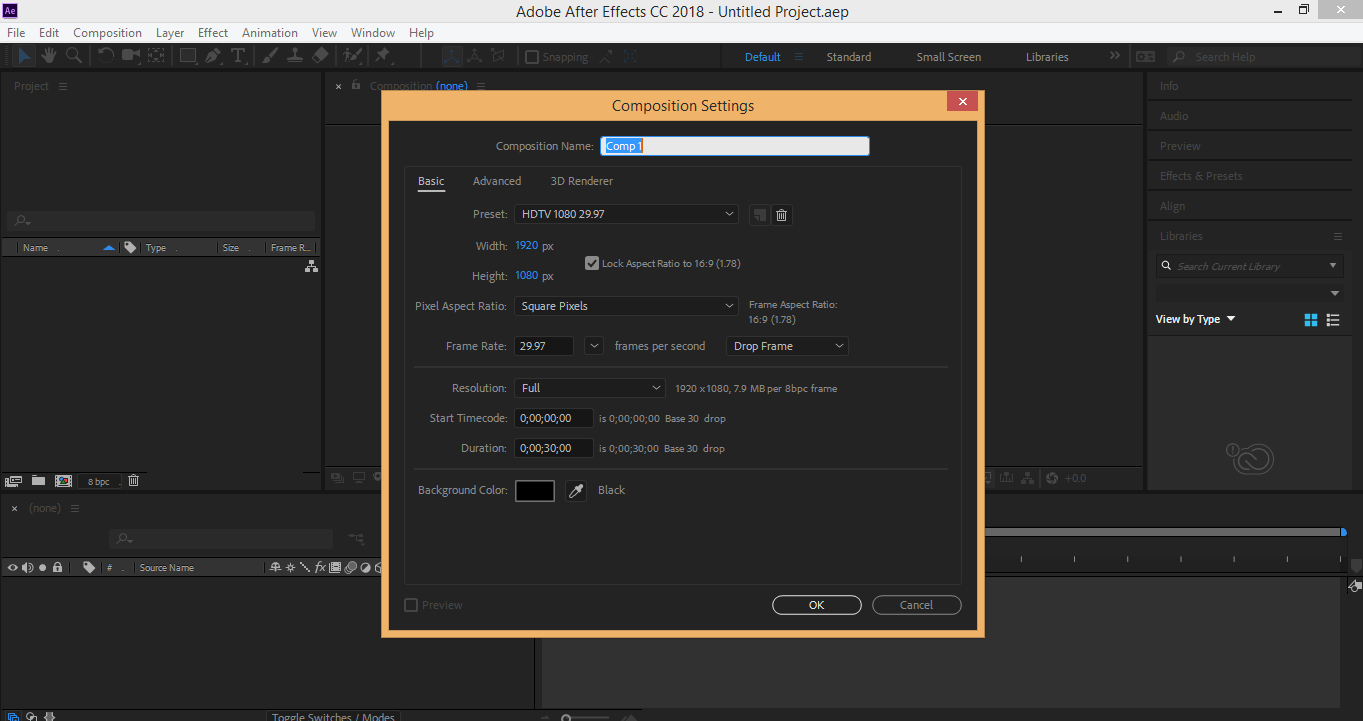The height and width of the screenshot is (721, 1363).
Task: Edit the Composition Name field
Action: click(735, 145)
